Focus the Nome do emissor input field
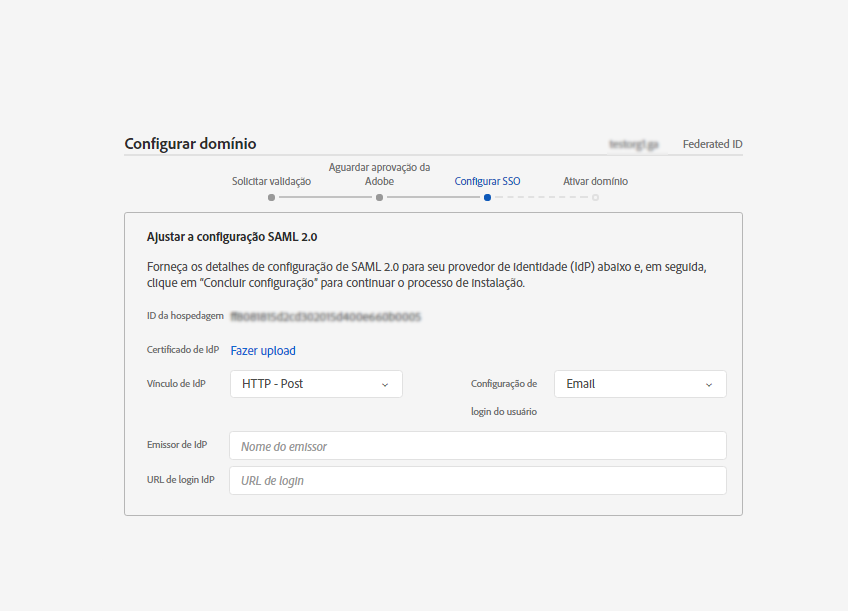848x611 pixels. (478, 446)
